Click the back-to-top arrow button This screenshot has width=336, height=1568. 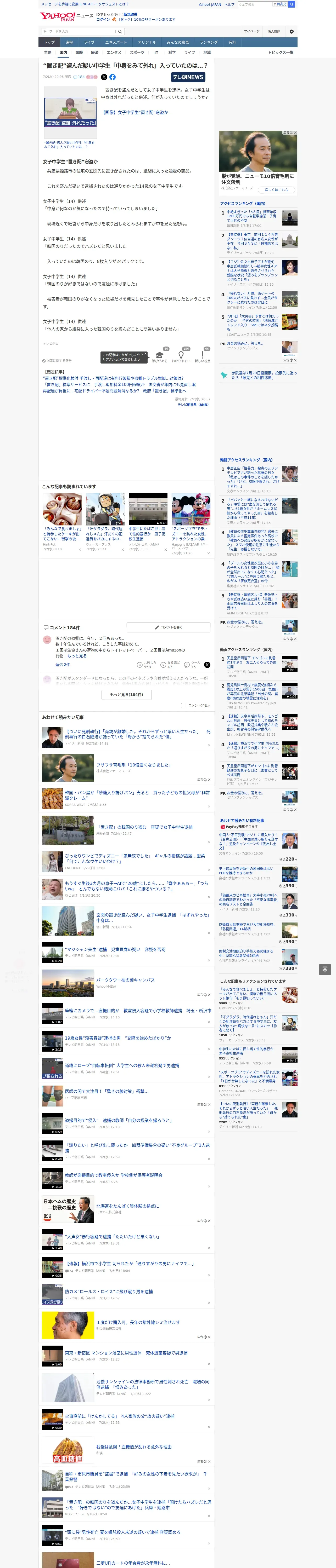(325, 969)
